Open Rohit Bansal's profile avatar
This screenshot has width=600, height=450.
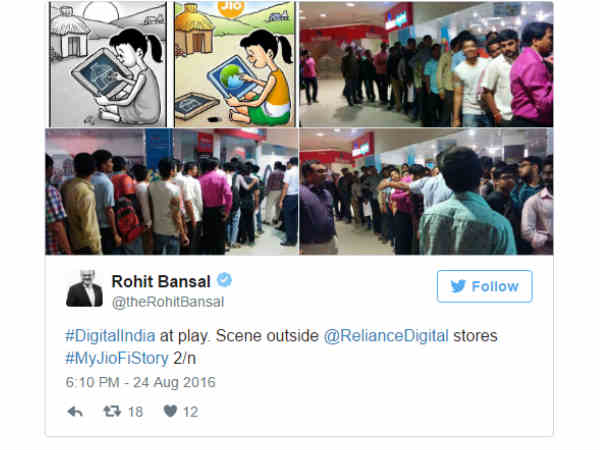coord(84,288)
